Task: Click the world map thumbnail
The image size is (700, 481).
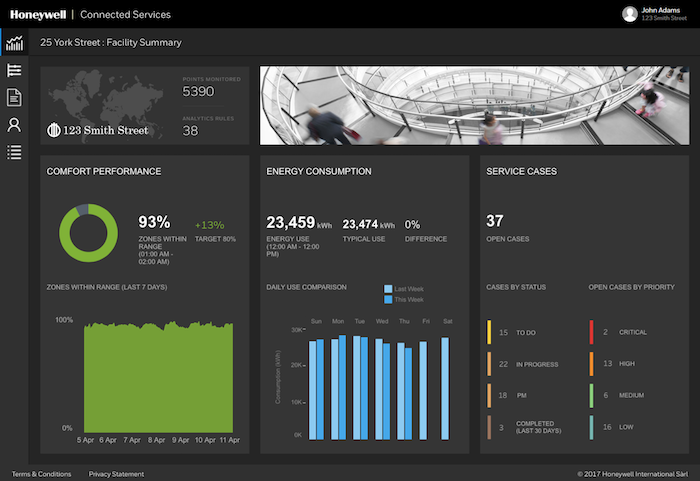Action: [x=104, y=105]
